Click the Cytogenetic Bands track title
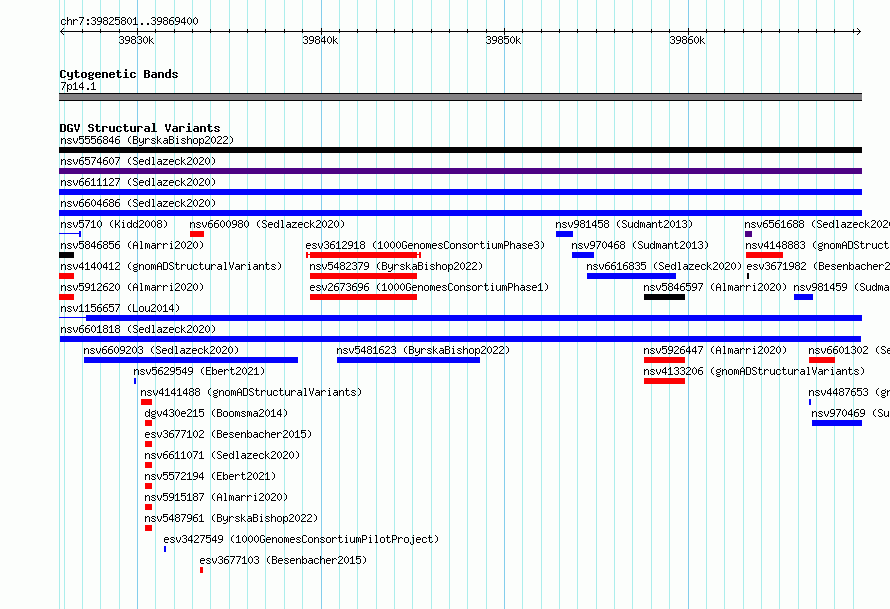 119,74
